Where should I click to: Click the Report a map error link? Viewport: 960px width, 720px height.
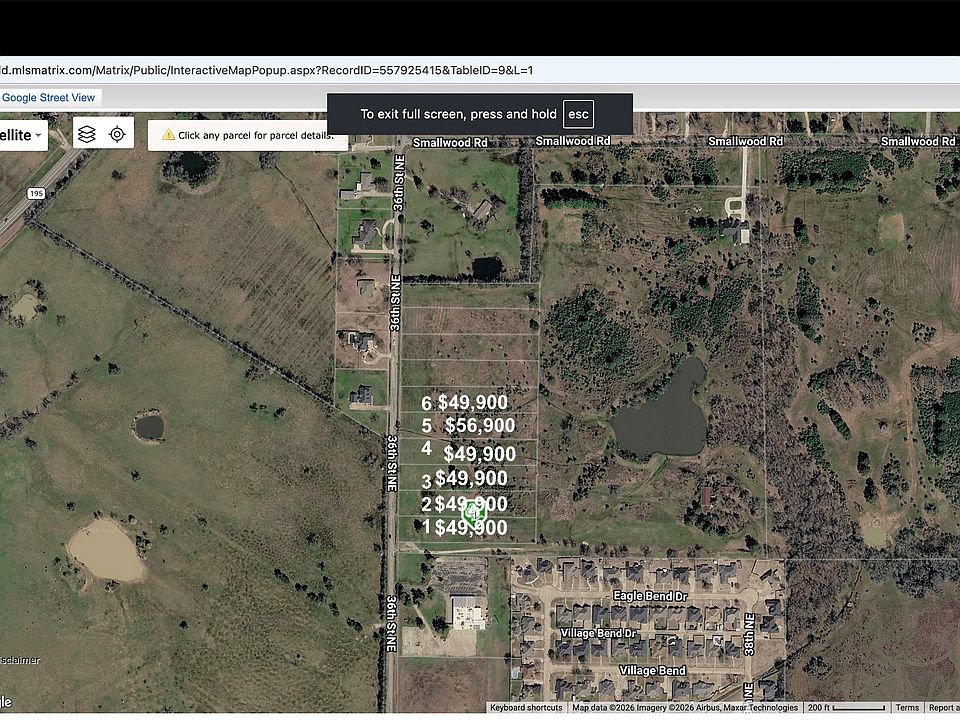pos(942,708)
